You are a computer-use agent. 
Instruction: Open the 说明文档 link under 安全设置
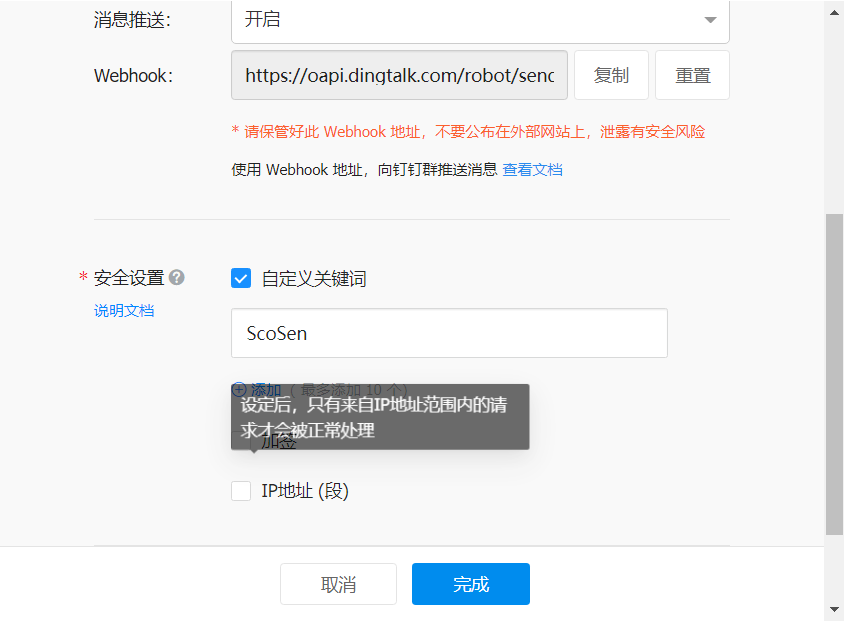[x=124, y=311]
